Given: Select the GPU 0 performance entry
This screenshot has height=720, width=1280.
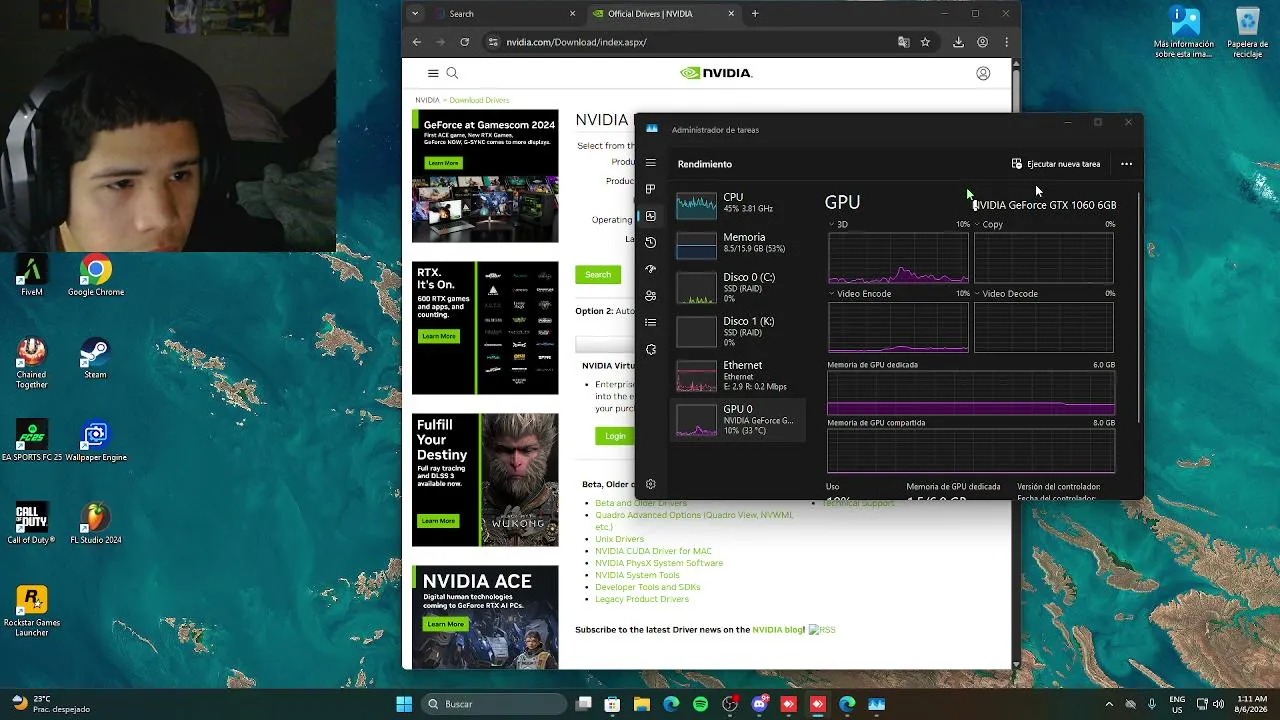Looking at the screenshot, I should (x=738, y=419).
